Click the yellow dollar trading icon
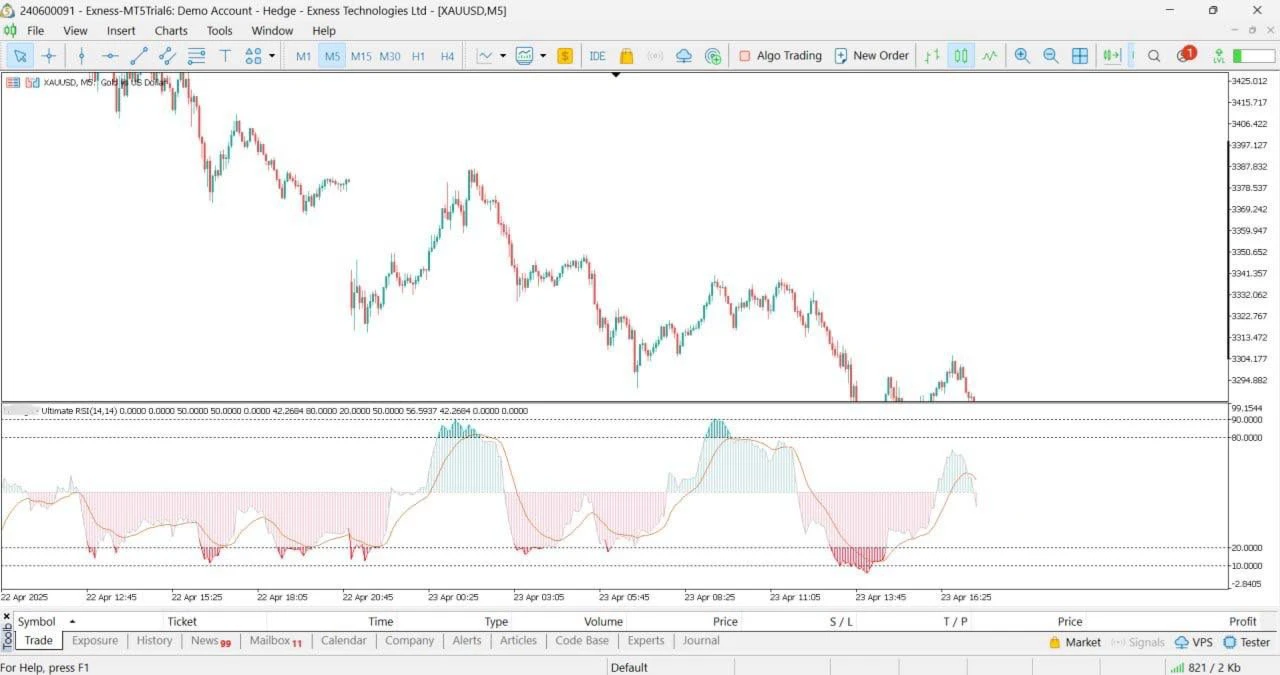This screenshot has width=1280, height=675. coord(565,56)
